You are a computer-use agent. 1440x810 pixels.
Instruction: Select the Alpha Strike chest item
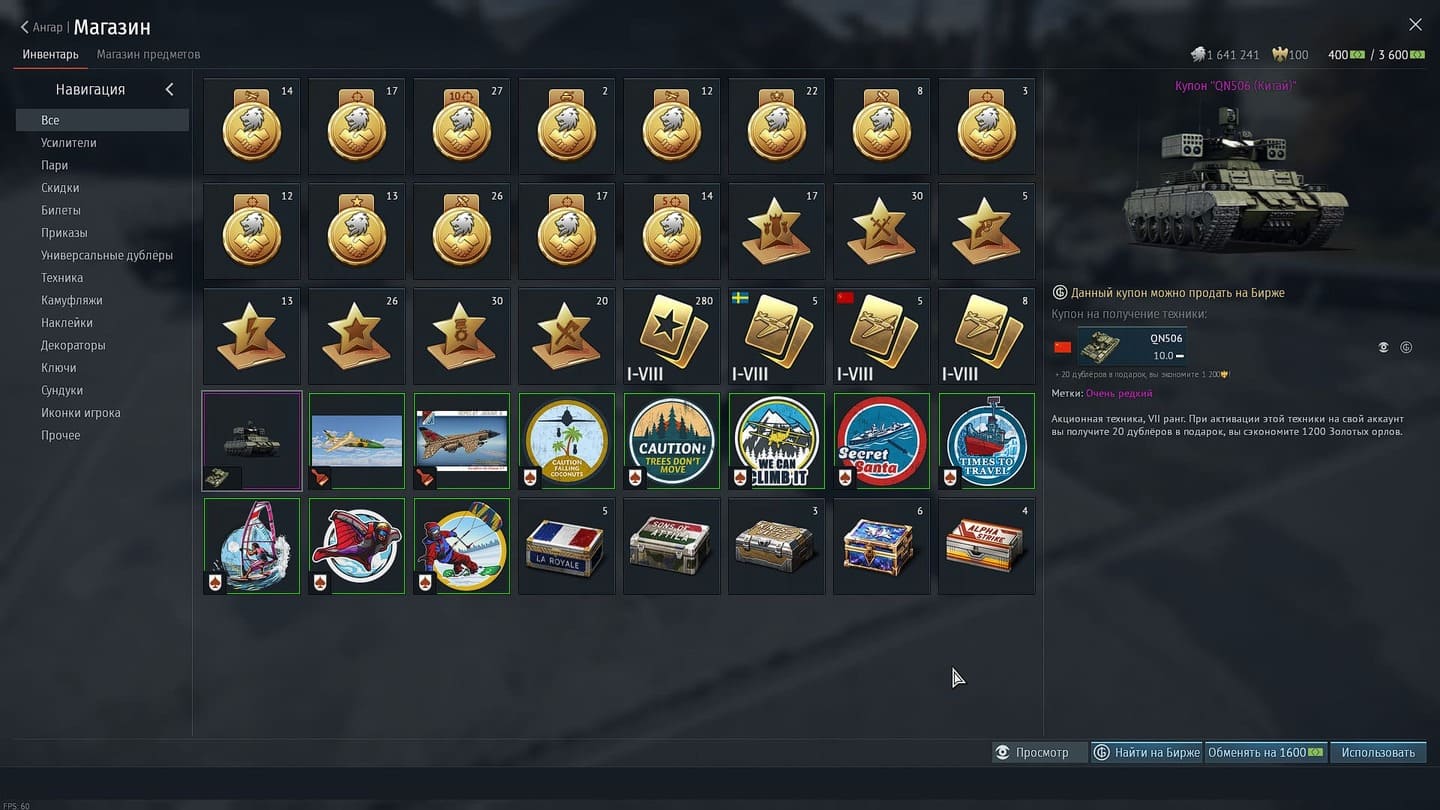click(986, 546)
